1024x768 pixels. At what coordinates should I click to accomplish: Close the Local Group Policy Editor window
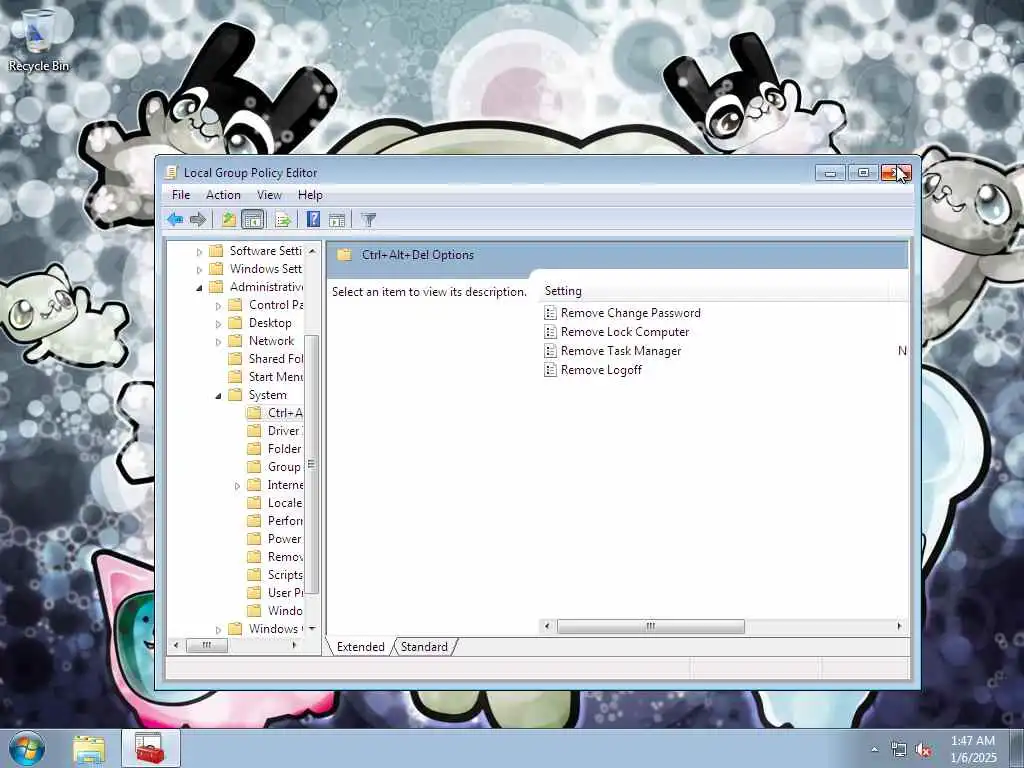tap(895, 173)
